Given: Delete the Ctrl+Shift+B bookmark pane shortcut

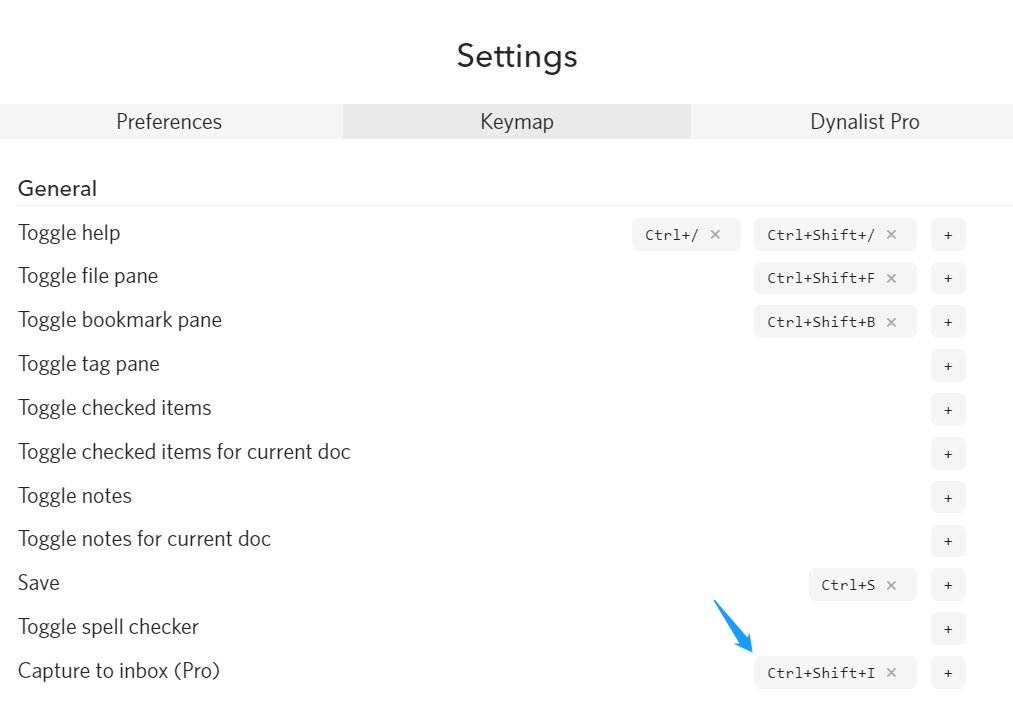Looking at the screenshot, I should point(891,322).
